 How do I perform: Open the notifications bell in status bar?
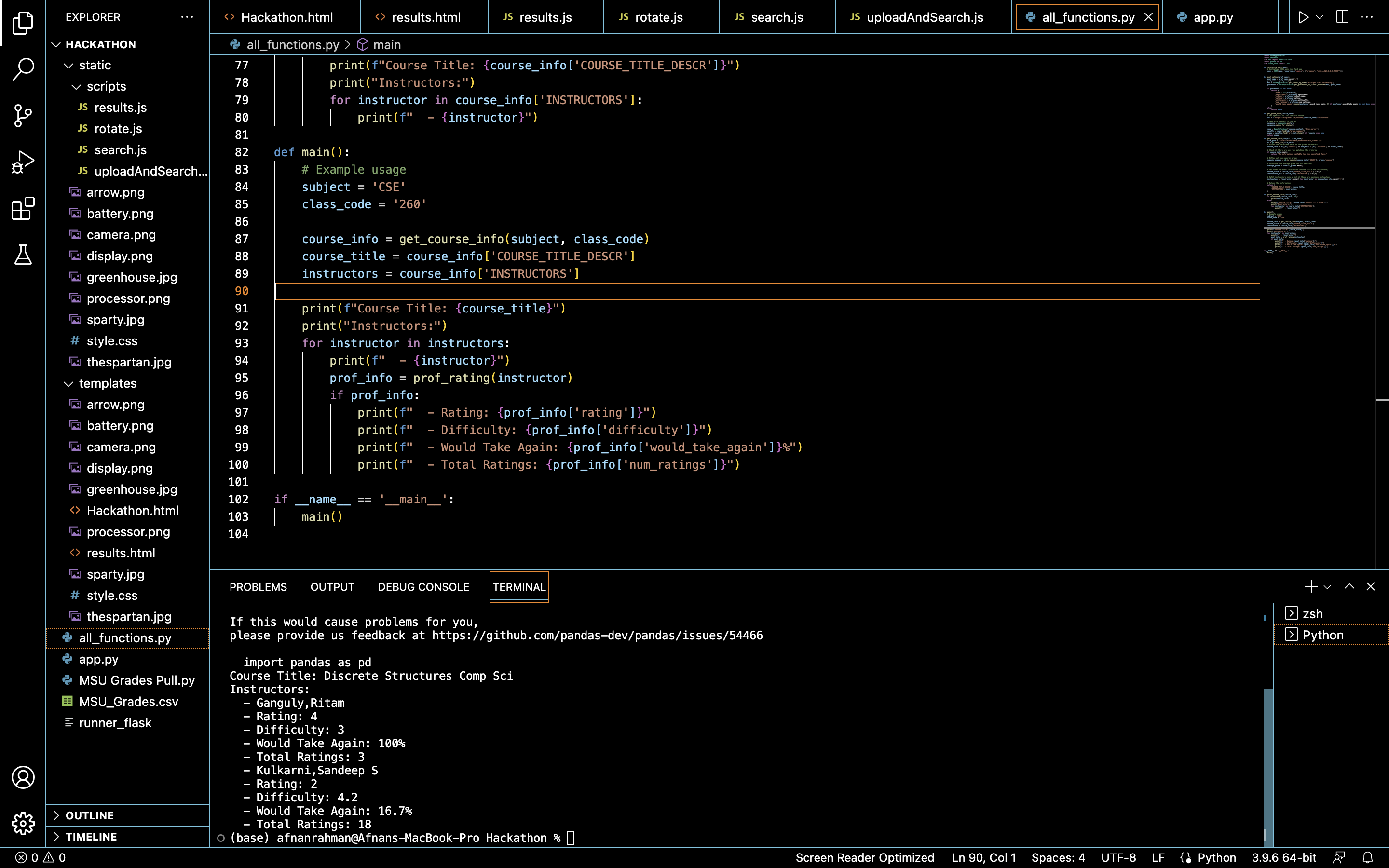tap(1368, 857)
